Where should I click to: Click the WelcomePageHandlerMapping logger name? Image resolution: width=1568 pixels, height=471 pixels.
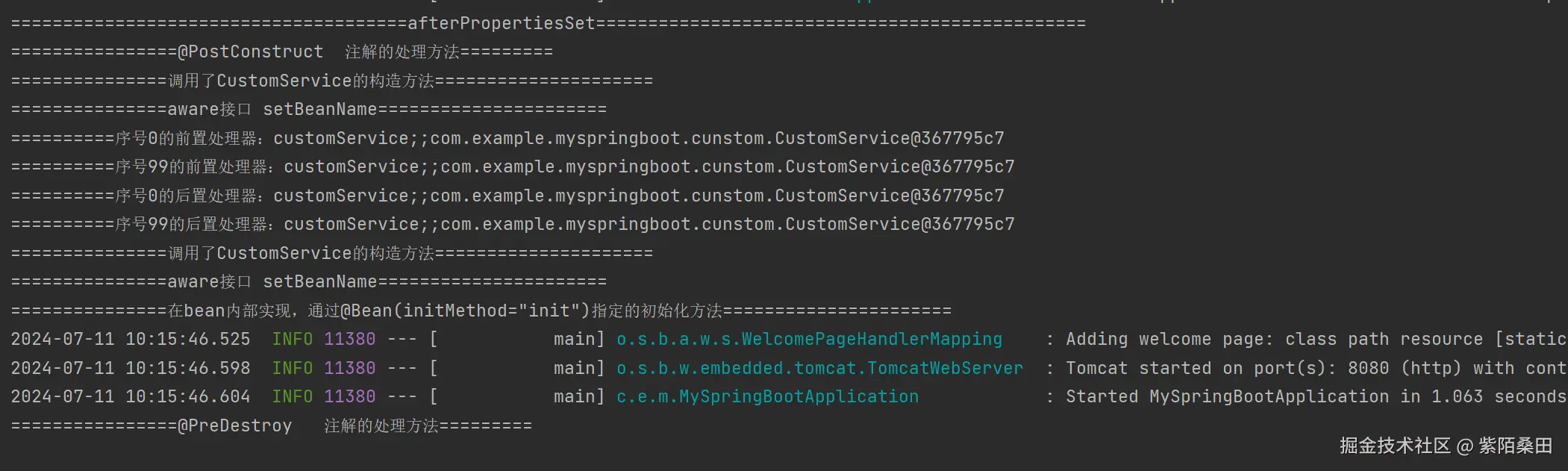point(809,339)
